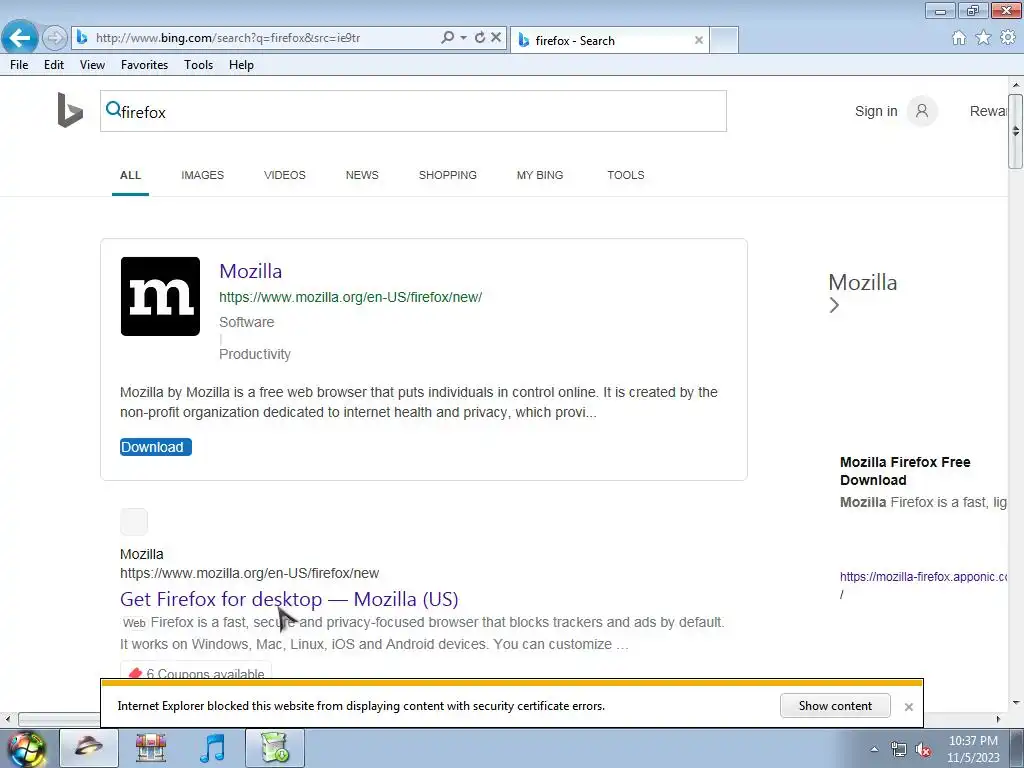Click horizontal scrollbar left arrow

pos(8,719)
